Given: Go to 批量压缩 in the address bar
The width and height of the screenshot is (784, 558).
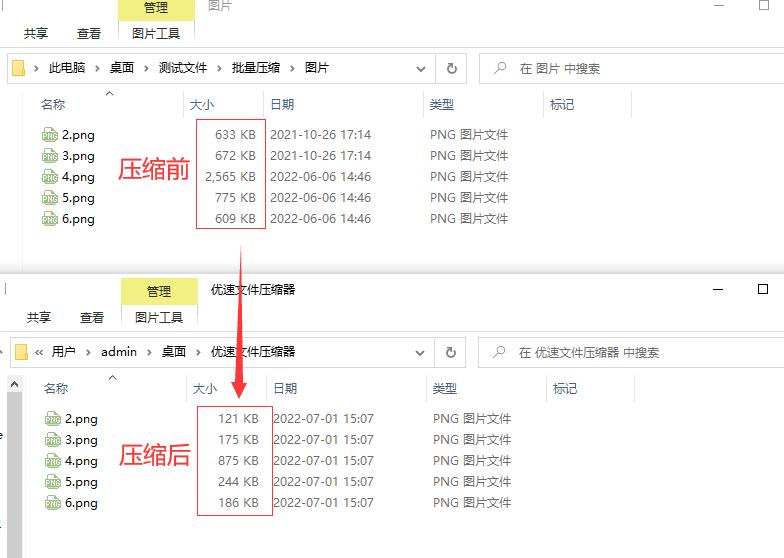Looking at the screenshot, I should click(256, 68).
